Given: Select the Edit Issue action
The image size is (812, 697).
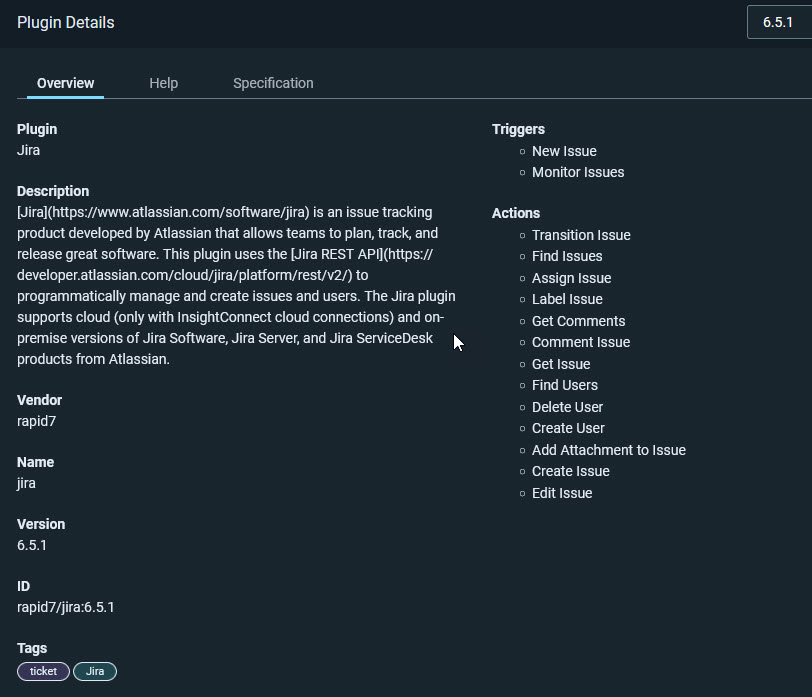Looking at the screenshot, I should pos(562,493).
